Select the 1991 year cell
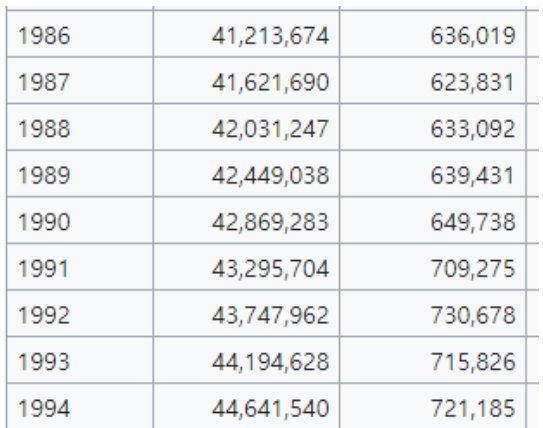 80,267
